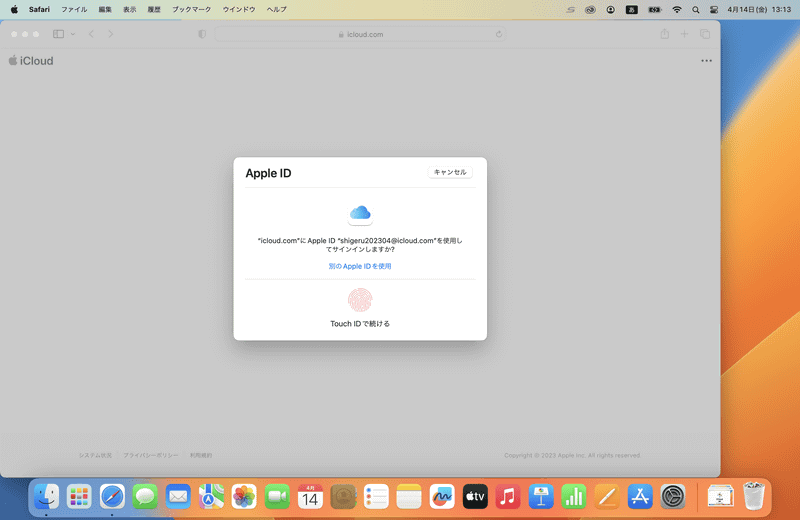This screenshot has height=520, width=800.
Task: Click the date and time in menu bar
Action: [x=759, y=9]
